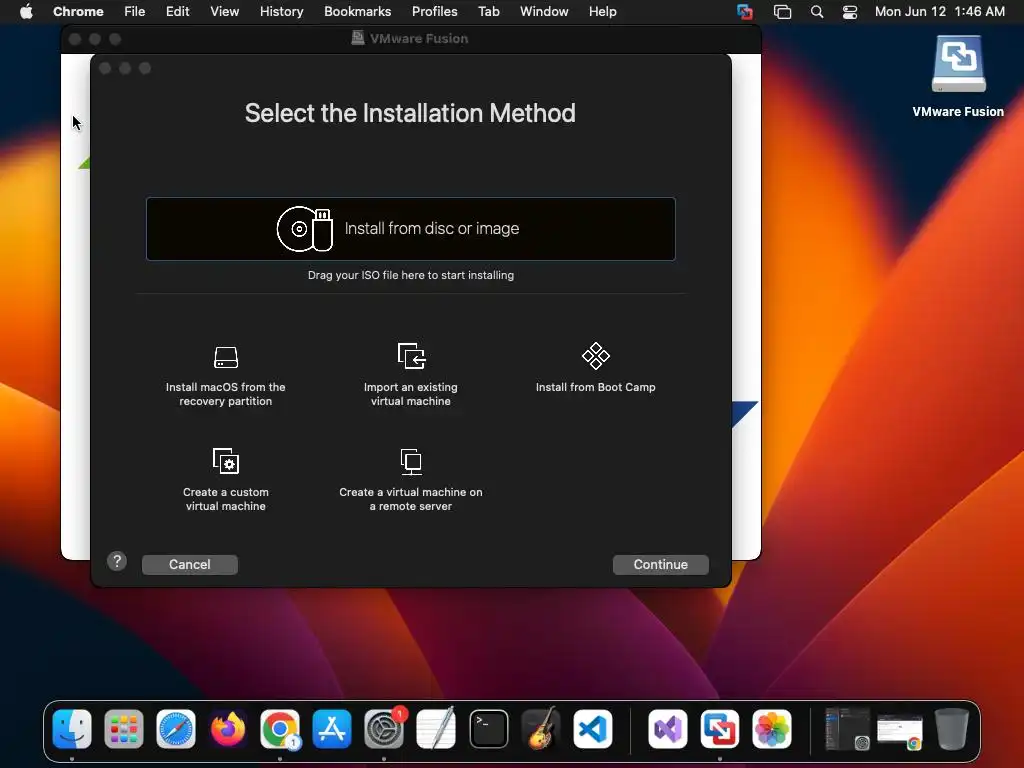This screenshot has width=1024, height=768.
Task: Open the Edit menu
Action: click(177, 11)
